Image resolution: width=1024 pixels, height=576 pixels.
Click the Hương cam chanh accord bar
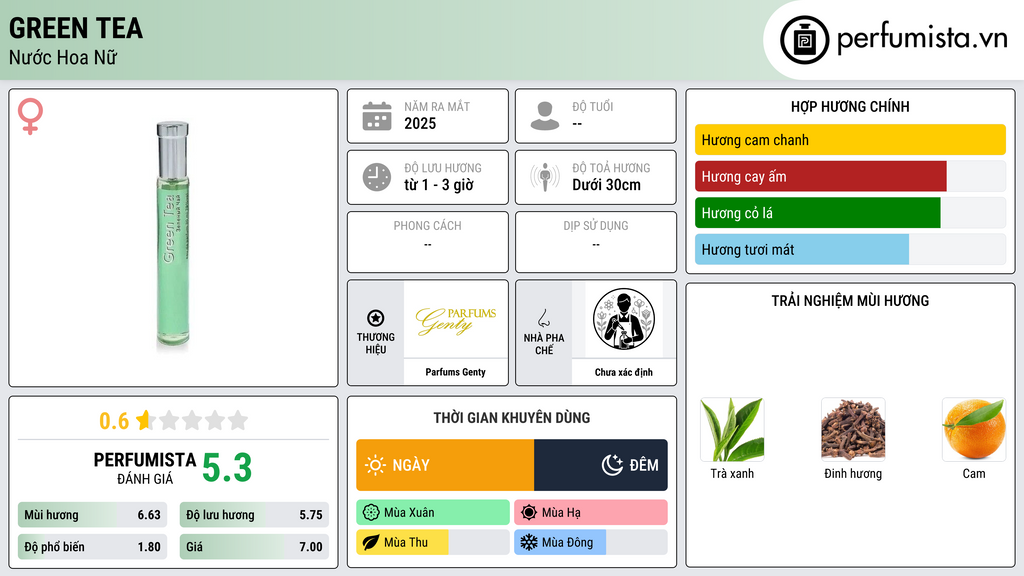coord(850,140)
